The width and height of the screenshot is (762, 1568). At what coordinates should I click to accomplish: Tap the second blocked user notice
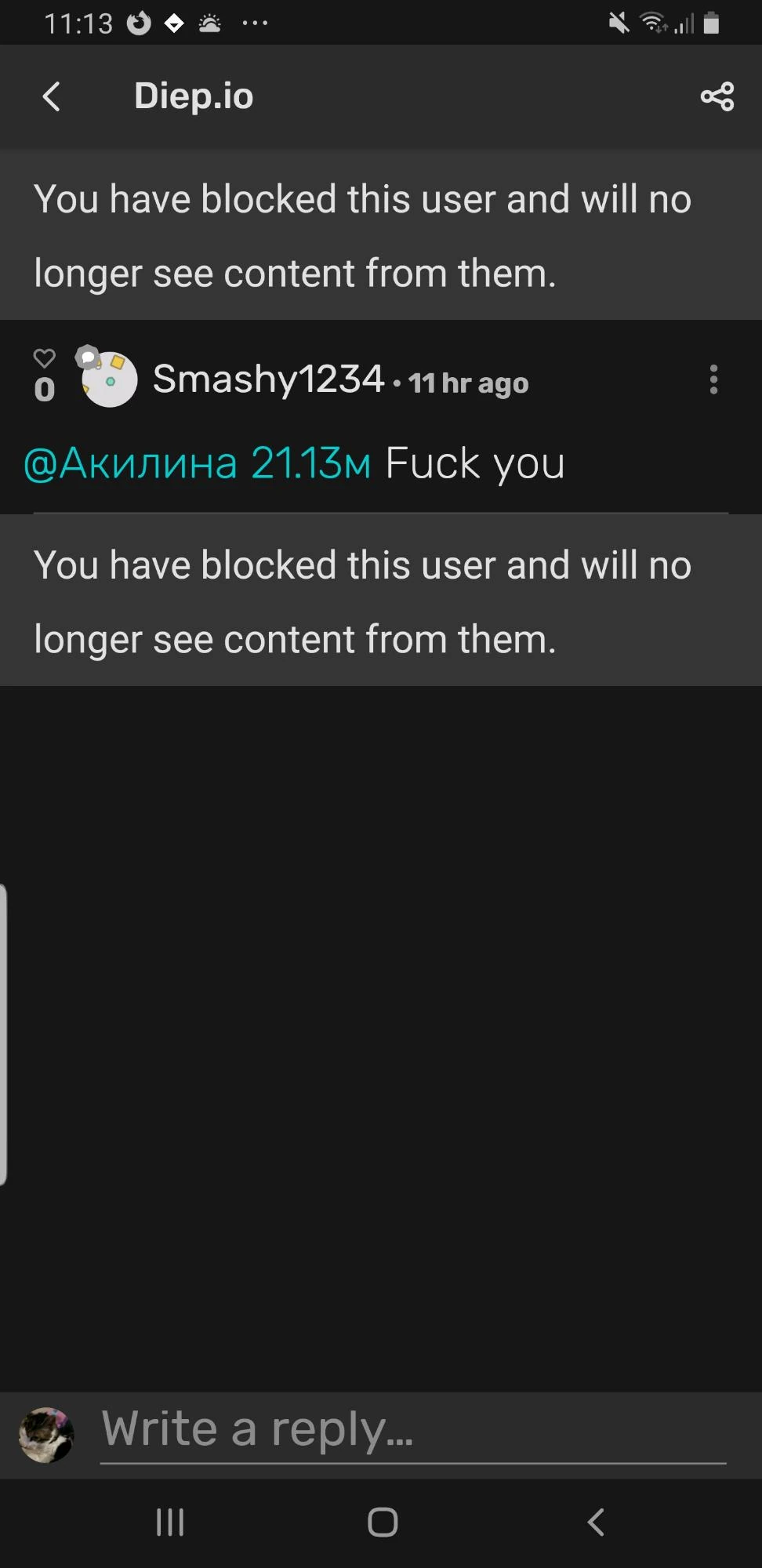click(x=381, y=601)
